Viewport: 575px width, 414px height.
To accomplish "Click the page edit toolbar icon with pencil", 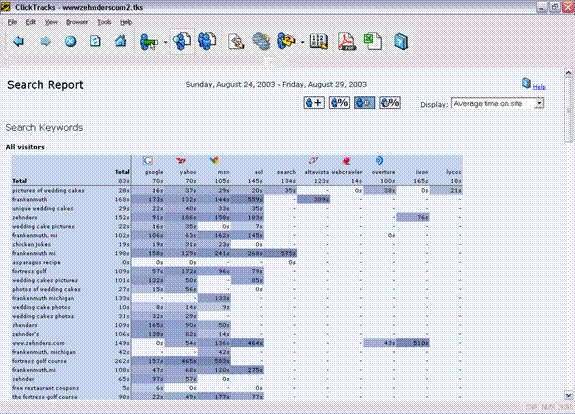I will tap(236, 41).
